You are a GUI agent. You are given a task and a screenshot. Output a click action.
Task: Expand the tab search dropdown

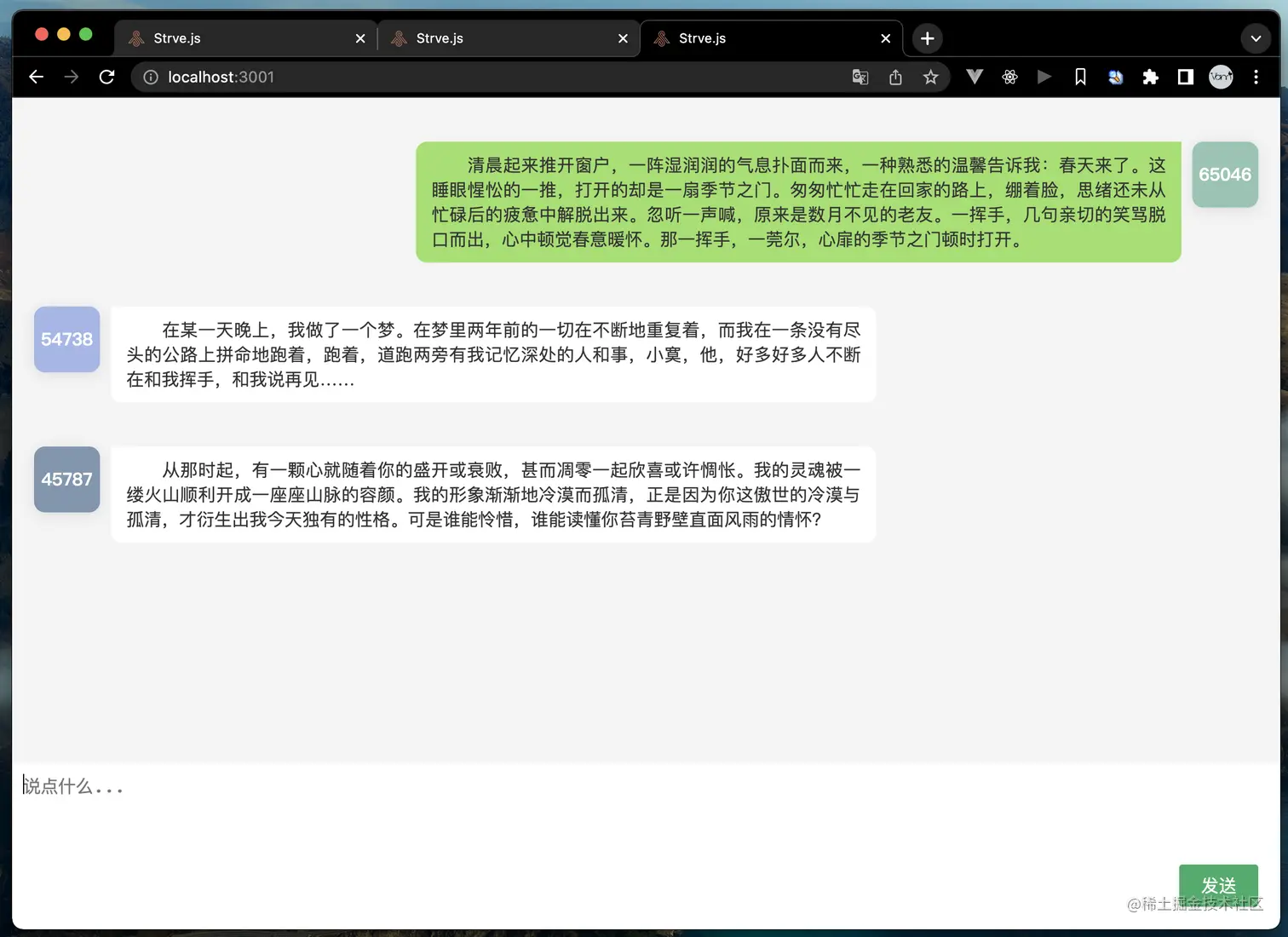pyautogui.click(x=1256, y=38)
